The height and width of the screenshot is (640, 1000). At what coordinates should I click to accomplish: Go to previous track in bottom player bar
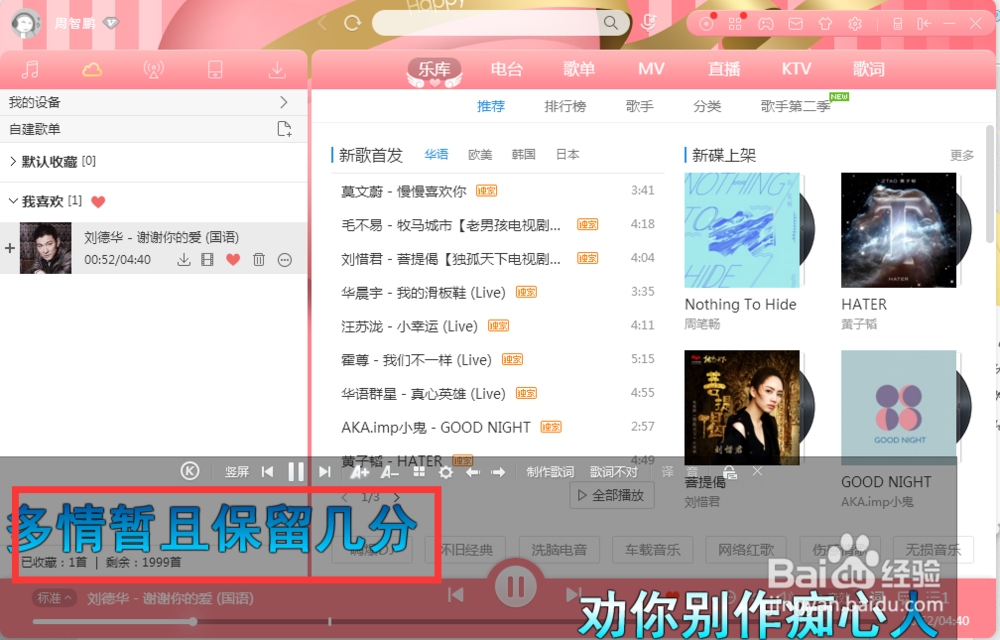455,595
